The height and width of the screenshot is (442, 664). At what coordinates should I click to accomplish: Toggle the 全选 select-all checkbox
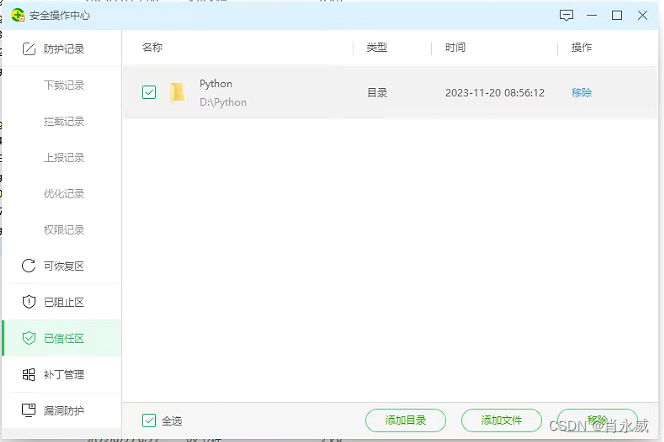pyautogui.click(x=149, y=421)
